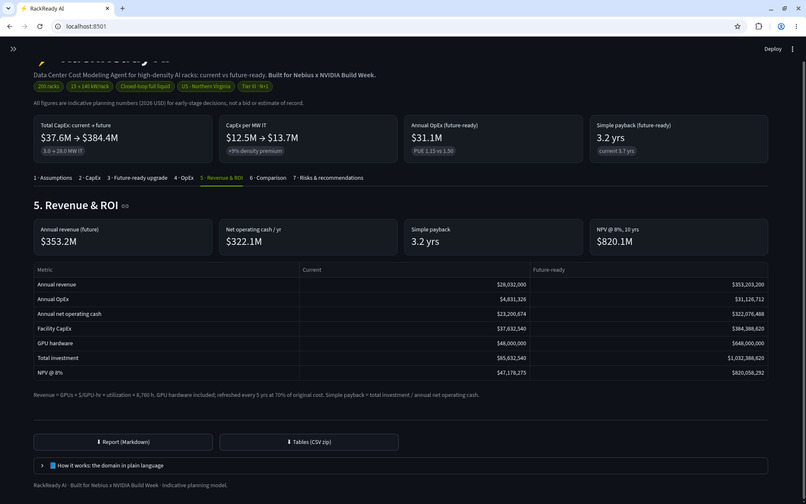806x504 pixels.
Task: Select the NPV @ 8% row label
Action: [50, 373]
